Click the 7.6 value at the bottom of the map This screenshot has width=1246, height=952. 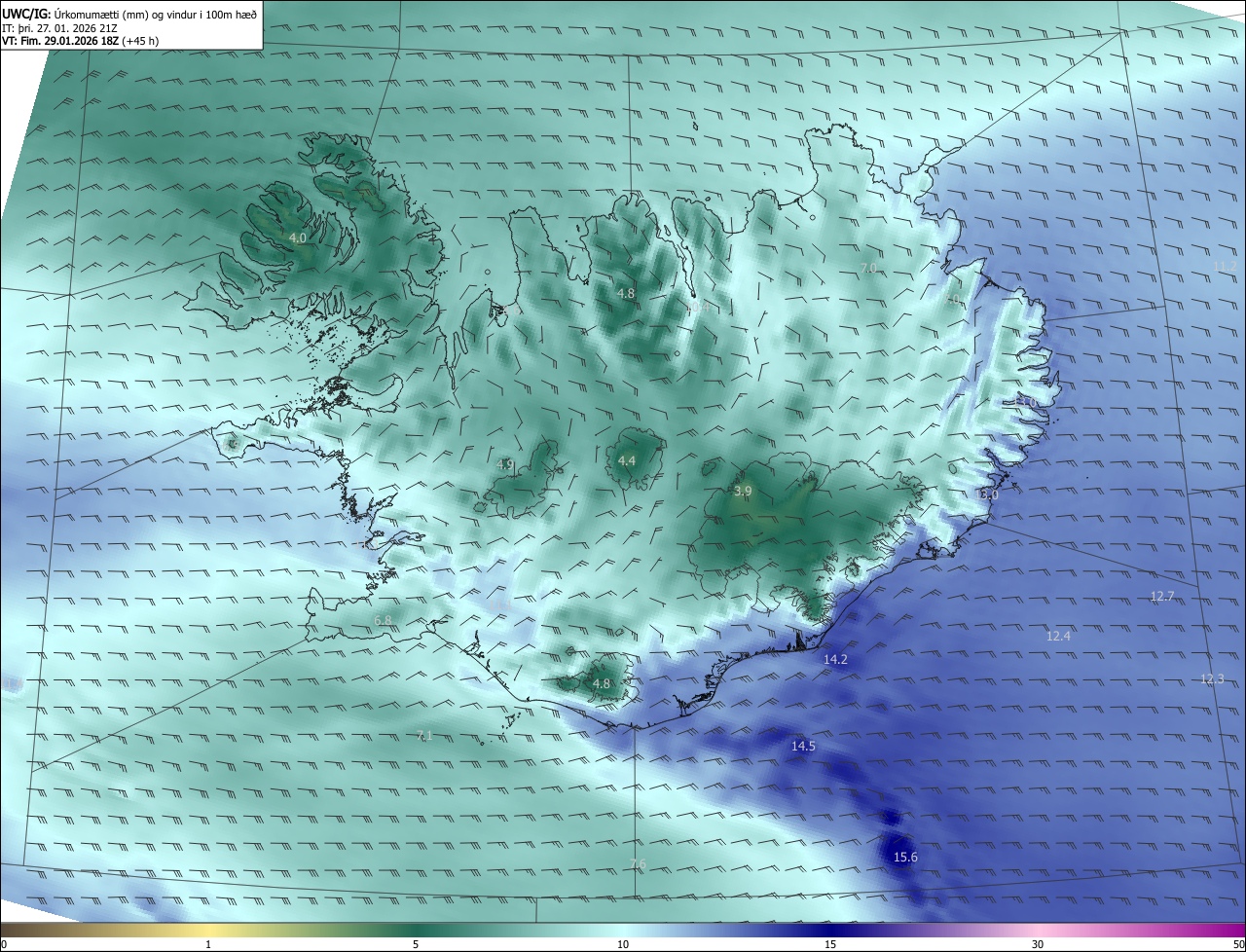(x=638, y=864)
